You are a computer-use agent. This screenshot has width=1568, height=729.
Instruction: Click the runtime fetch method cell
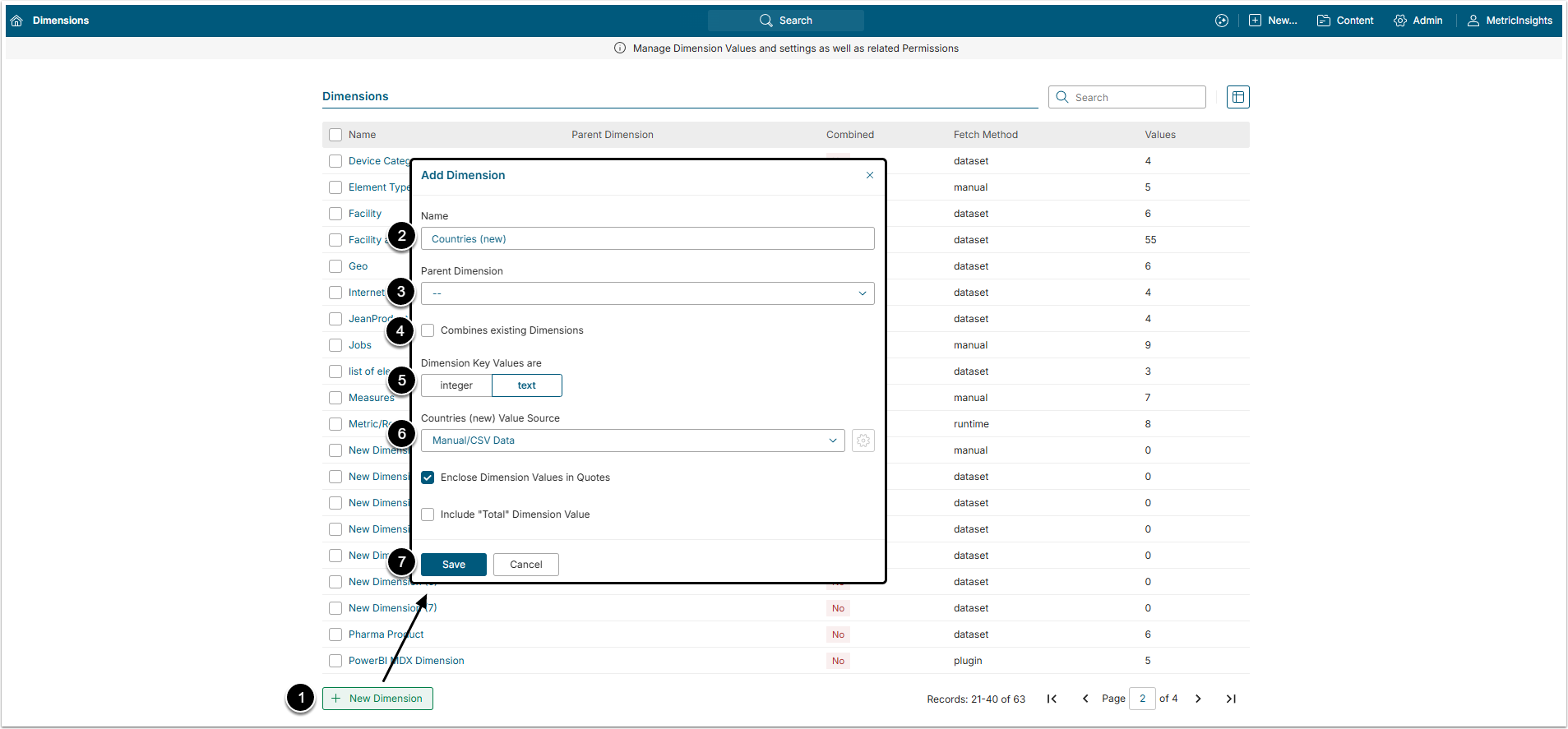(971, 424)
